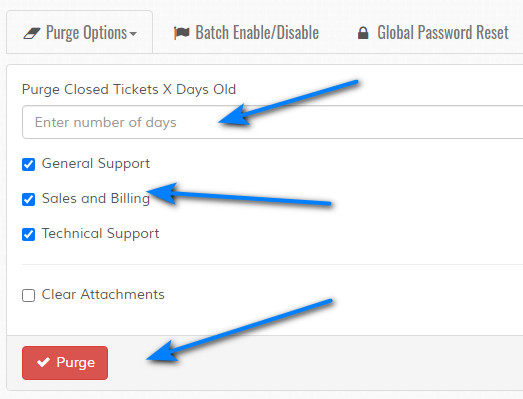Enable the Clear Attachments checkbox

28,295
